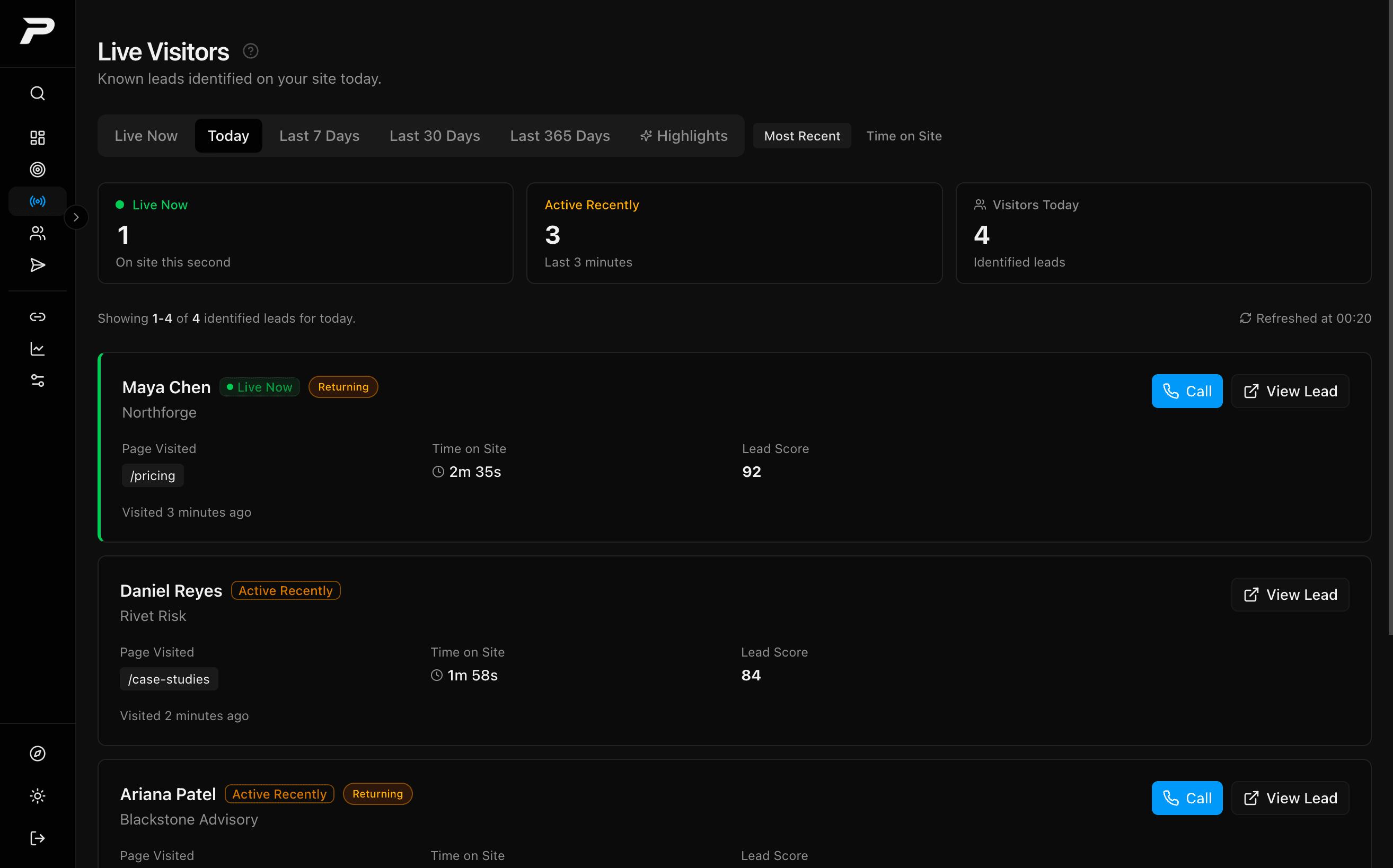Expand the sidebar with the chevron arrow
The height and width of the screenshot is (868, 1393).
point(76,218)
